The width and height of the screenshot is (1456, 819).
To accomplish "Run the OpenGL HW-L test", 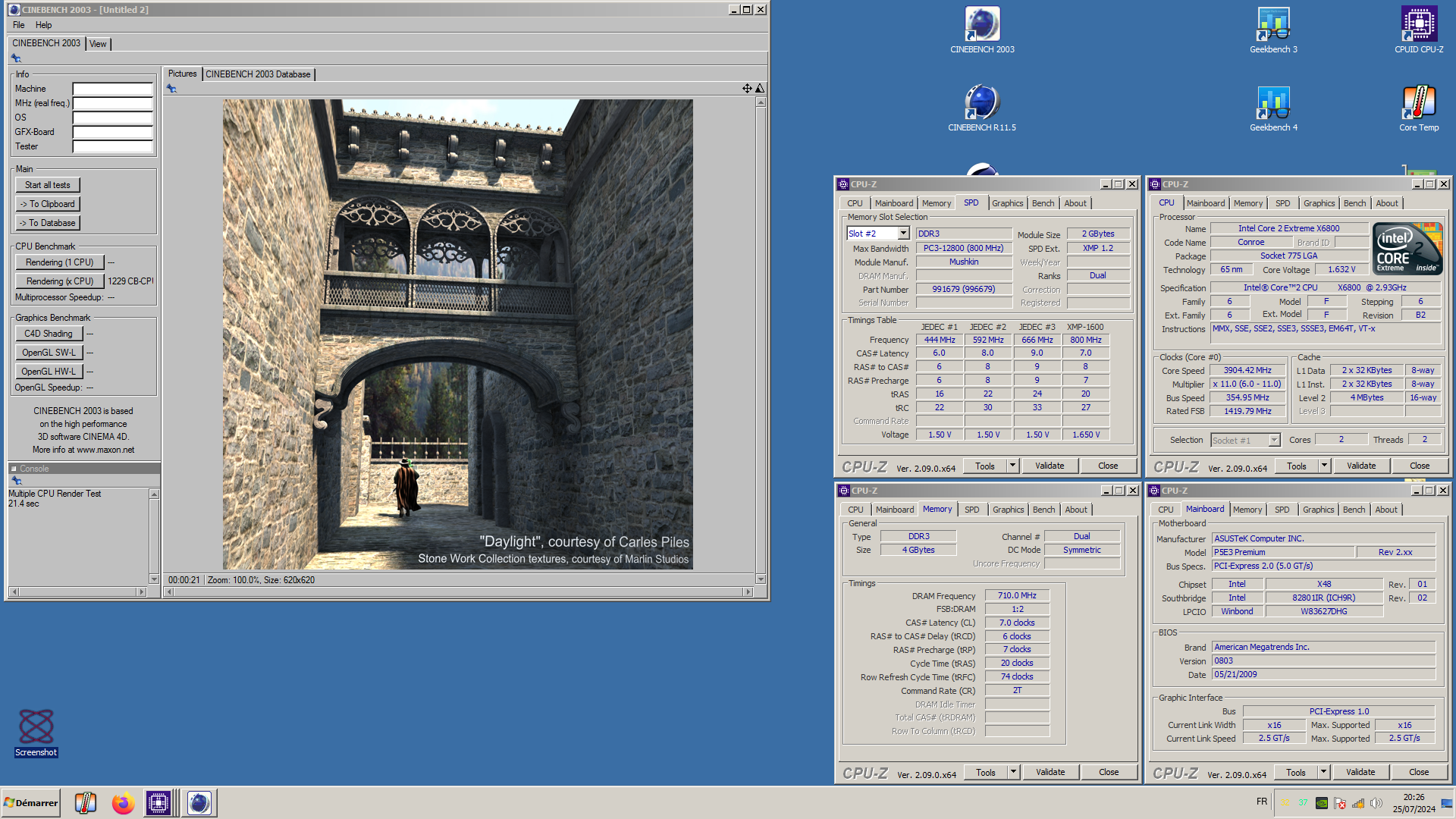I will [49, 372].
